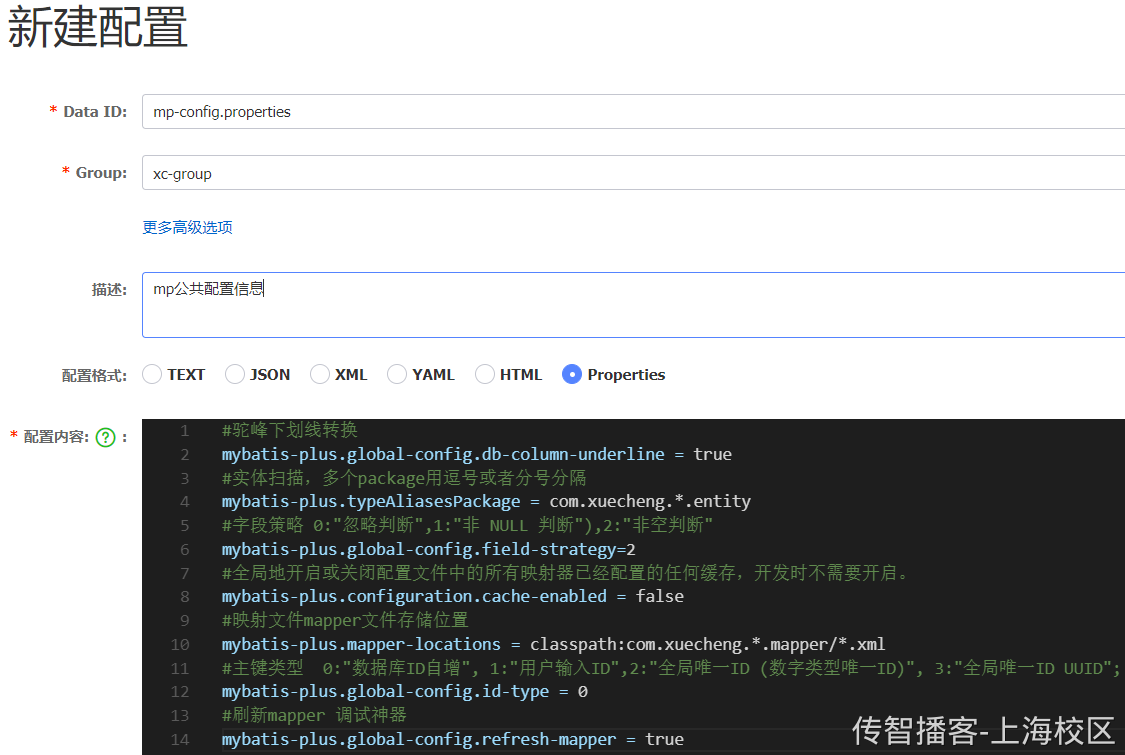Click comment line #主键类型 in editor

[671, 668]
